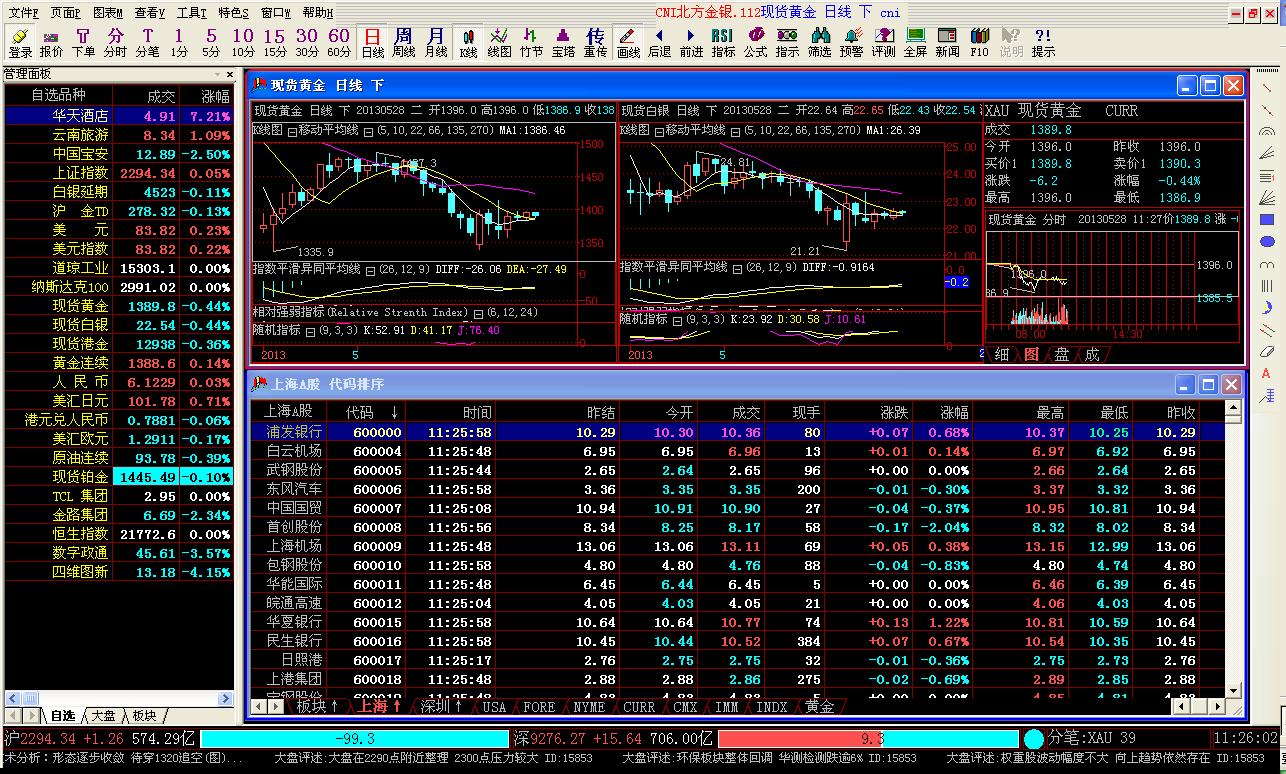Toggle the 月线 monthly period button
The height and width of the screenshot is (774, 1286).
pyautogui.click(x=436, y=42)
